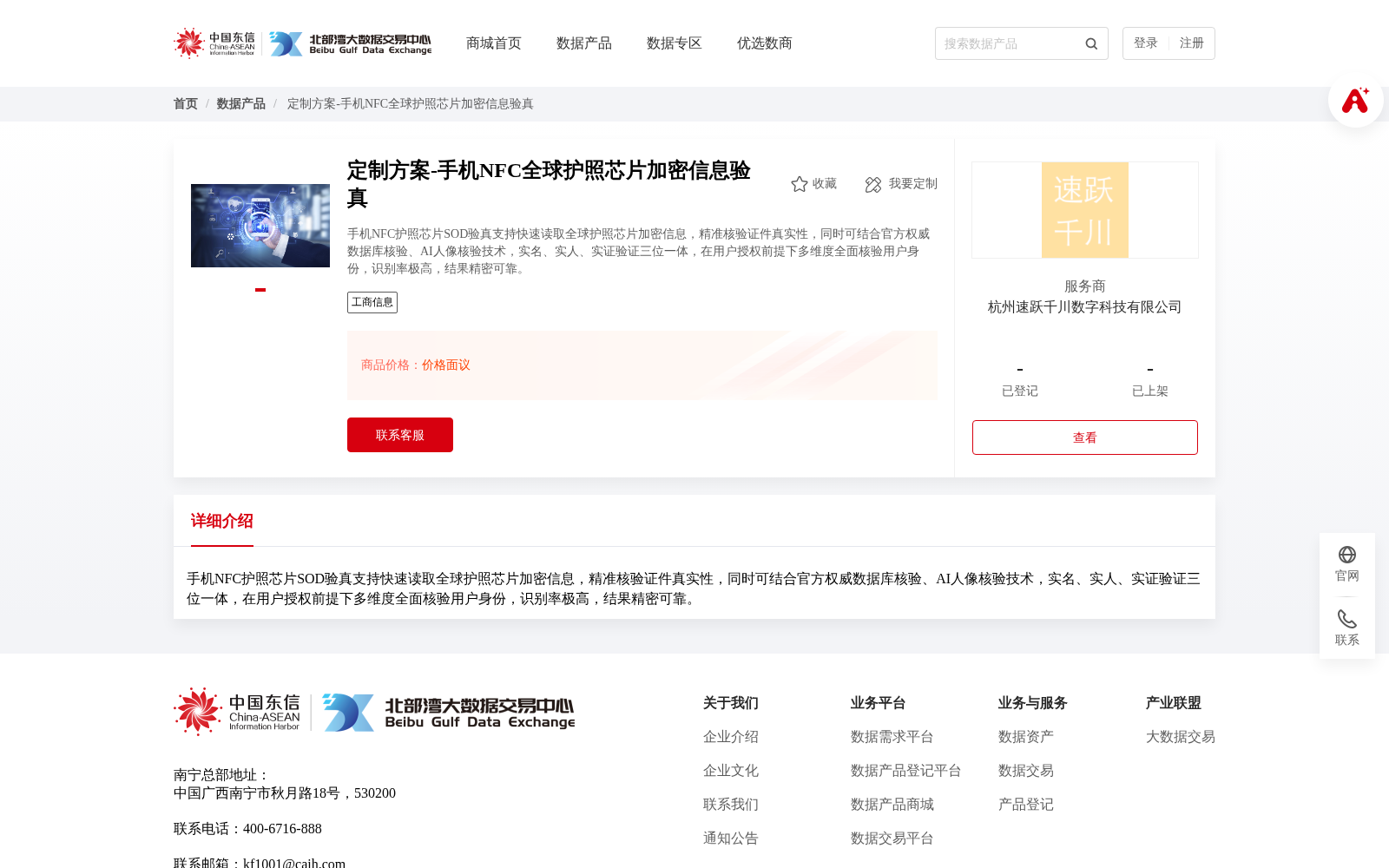Click the footer heading 关于我们
This screenshot has height=868, width=1389.
coord(731,703)
